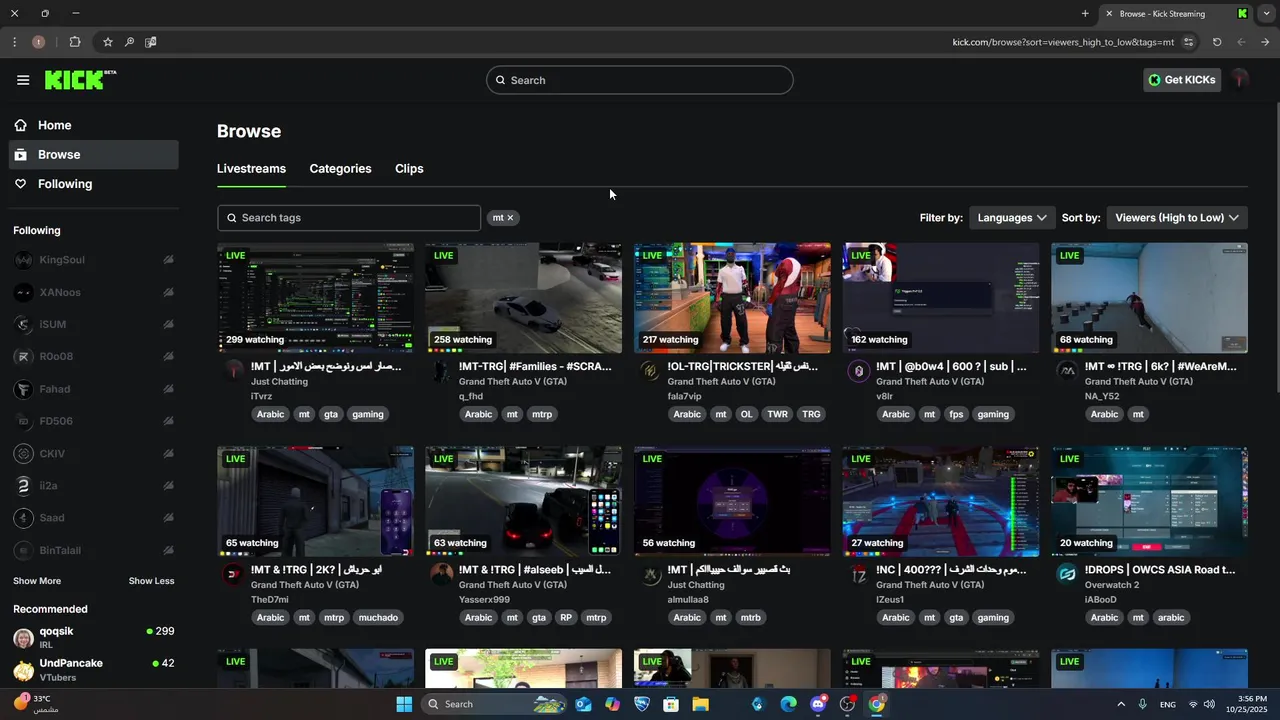Image resolution: width=1280 pixels, height=720 pixels.
Task: Open Microsoft Store from taskbar
Action: point(671,704)
